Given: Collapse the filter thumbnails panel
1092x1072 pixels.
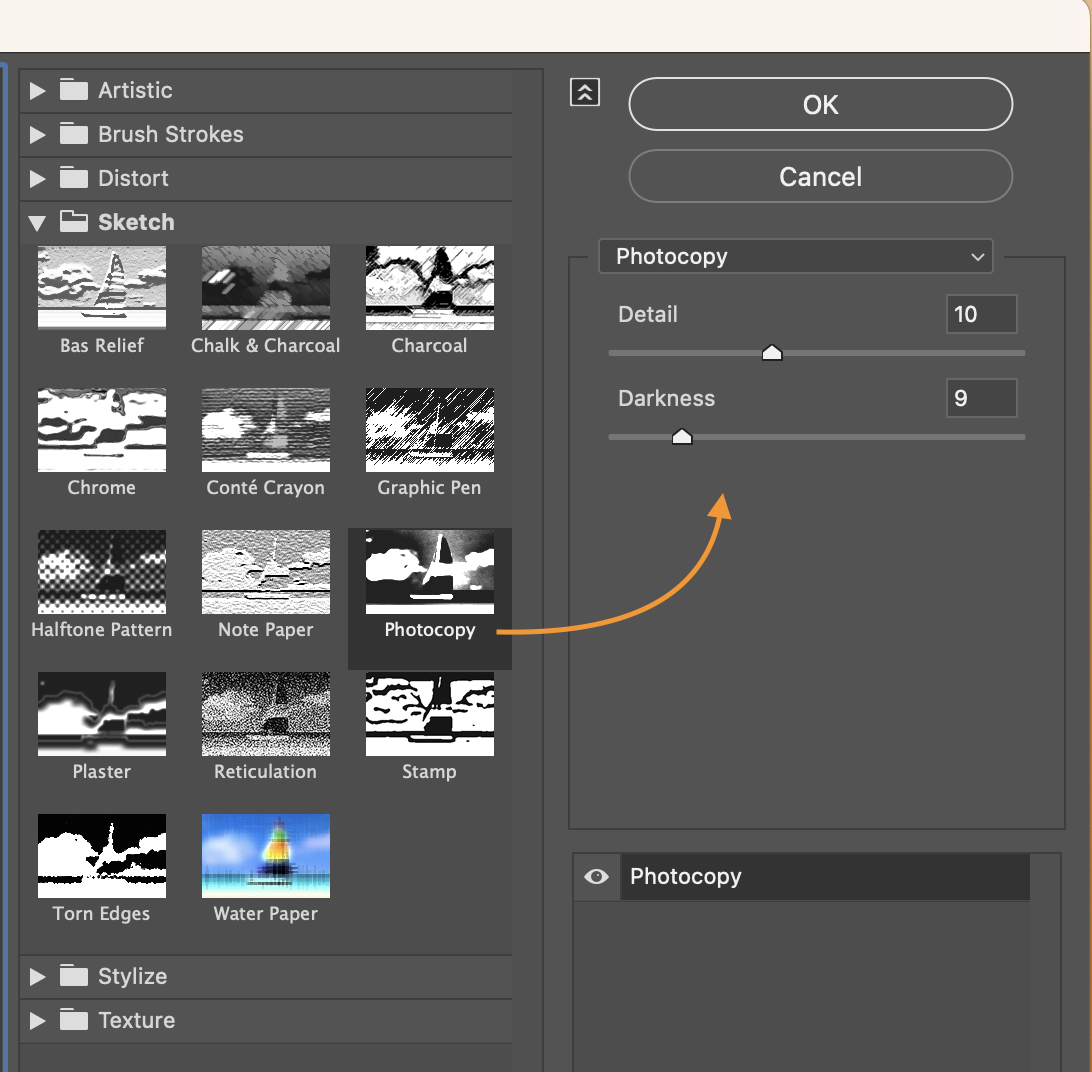Looking at the screenshot, I should tap(584, 91).
